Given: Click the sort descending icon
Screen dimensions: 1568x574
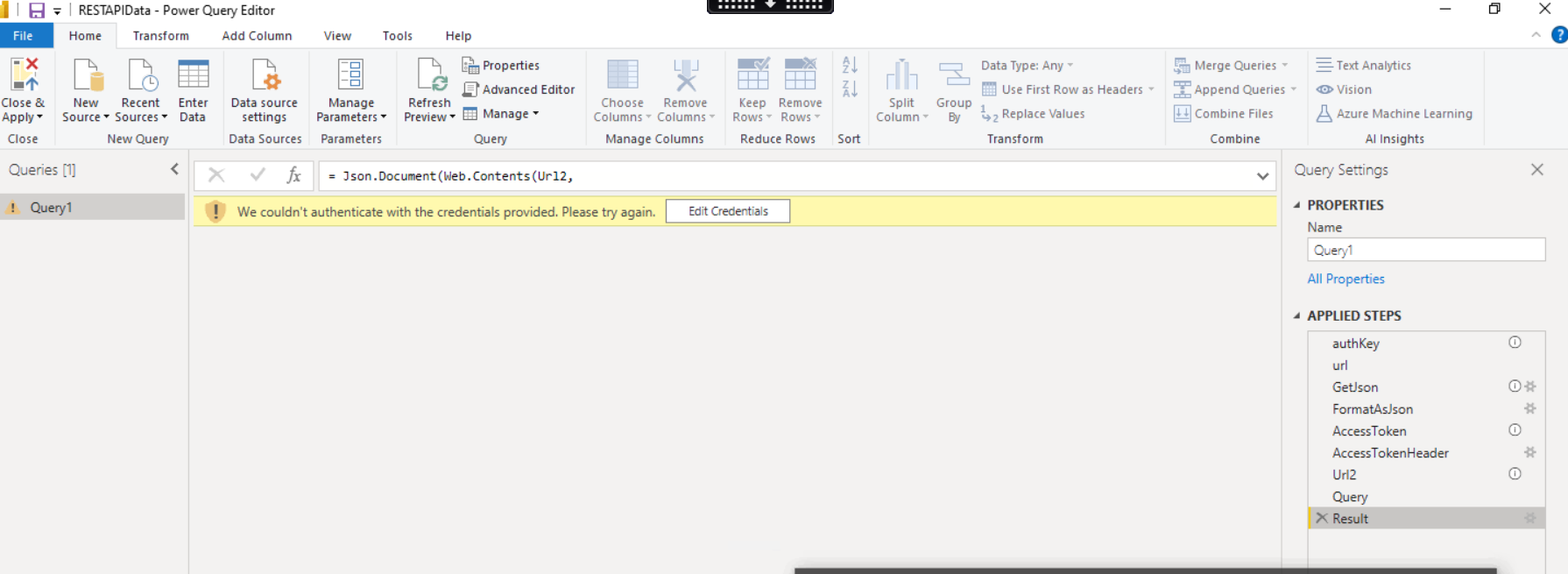Looking at the screenshot, I should 850,89.
